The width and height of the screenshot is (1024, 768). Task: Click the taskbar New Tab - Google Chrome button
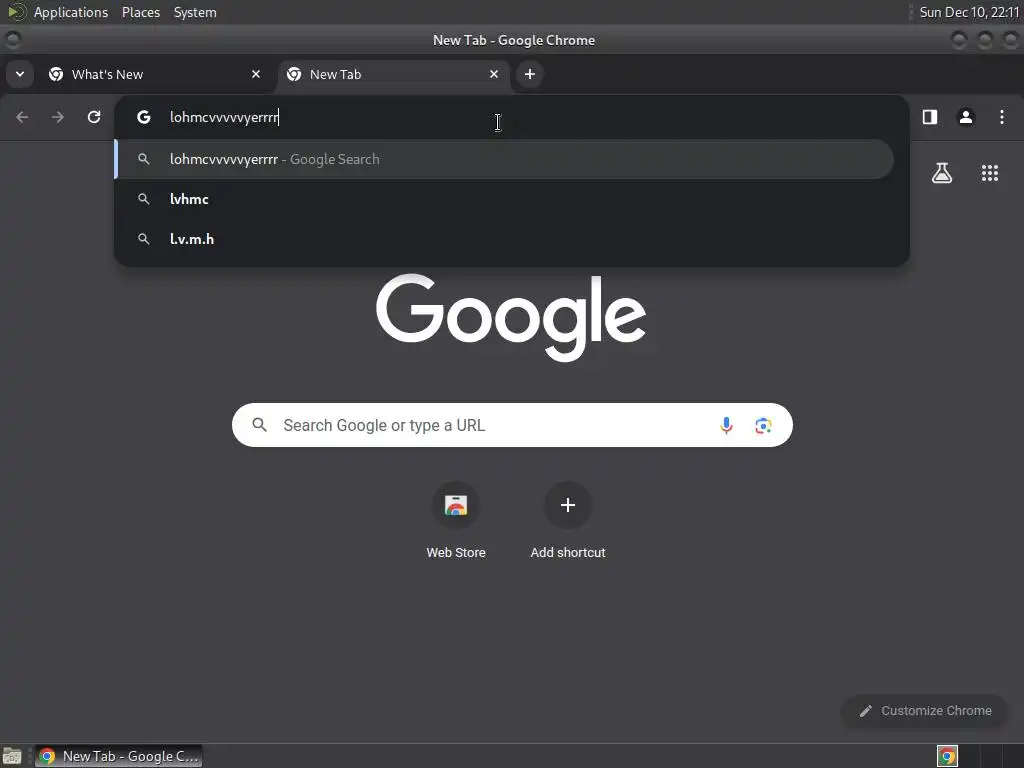point(118,756)
